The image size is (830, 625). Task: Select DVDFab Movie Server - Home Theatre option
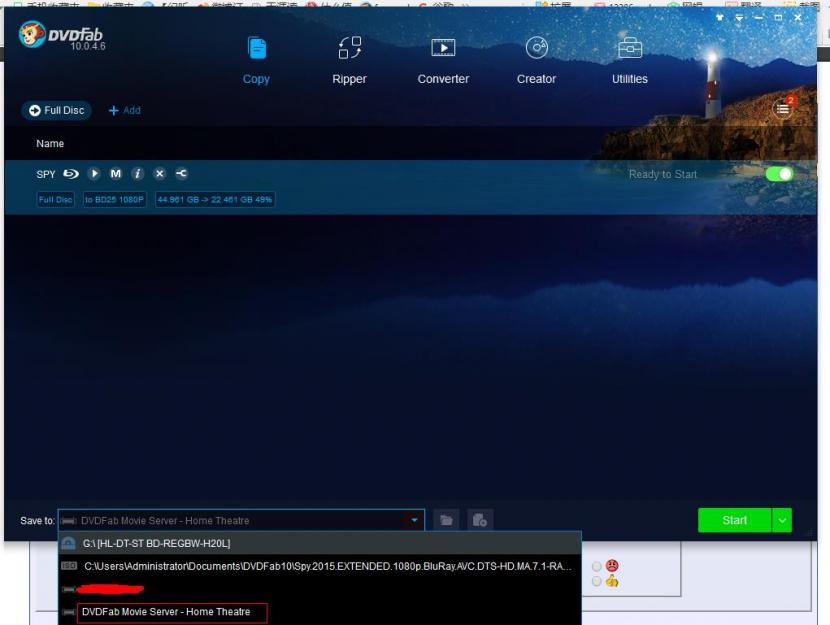point(320,612)
